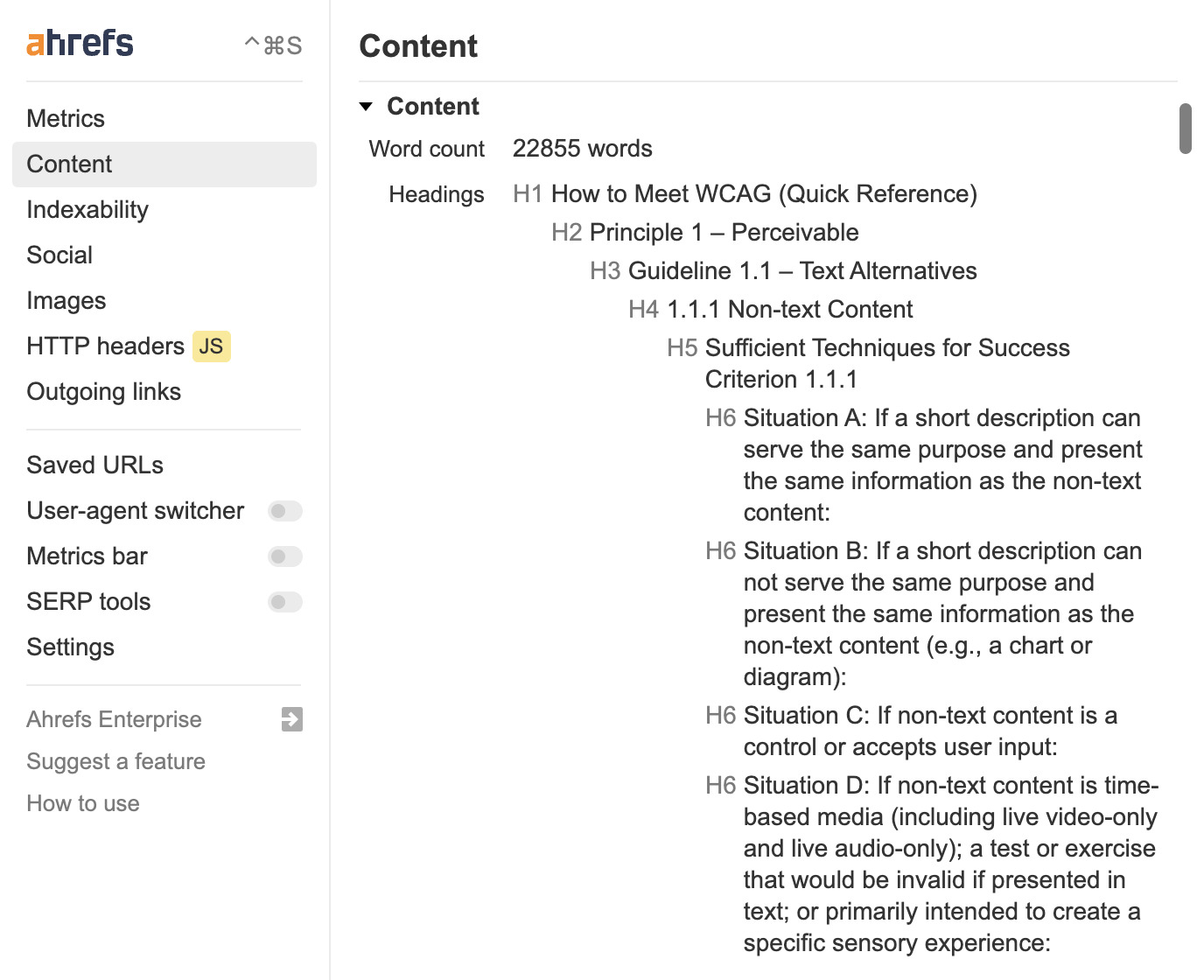The image size is (1204, 980).
Task: Open the How to use link
Action: pyautogui.click(x=83, y=803)
